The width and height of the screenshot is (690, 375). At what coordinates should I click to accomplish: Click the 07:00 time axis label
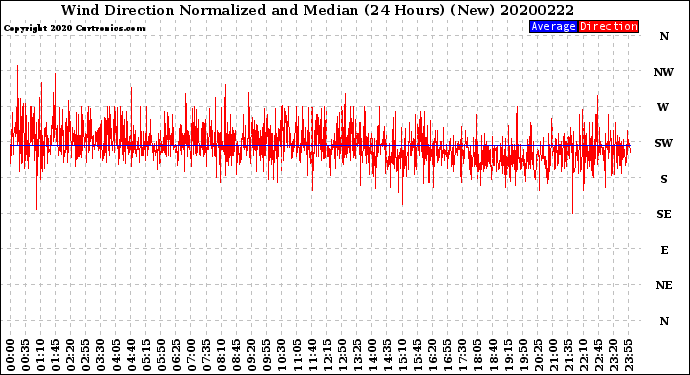click(191, 355)
